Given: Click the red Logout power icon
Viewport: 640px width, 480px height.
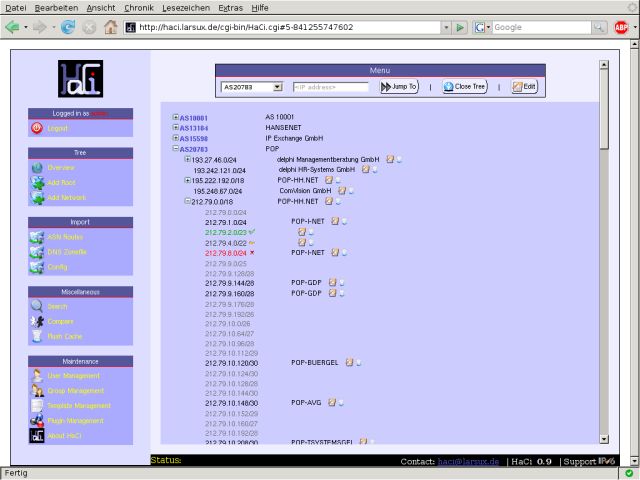Looking at the screenshot, I should tap(37, 128).
